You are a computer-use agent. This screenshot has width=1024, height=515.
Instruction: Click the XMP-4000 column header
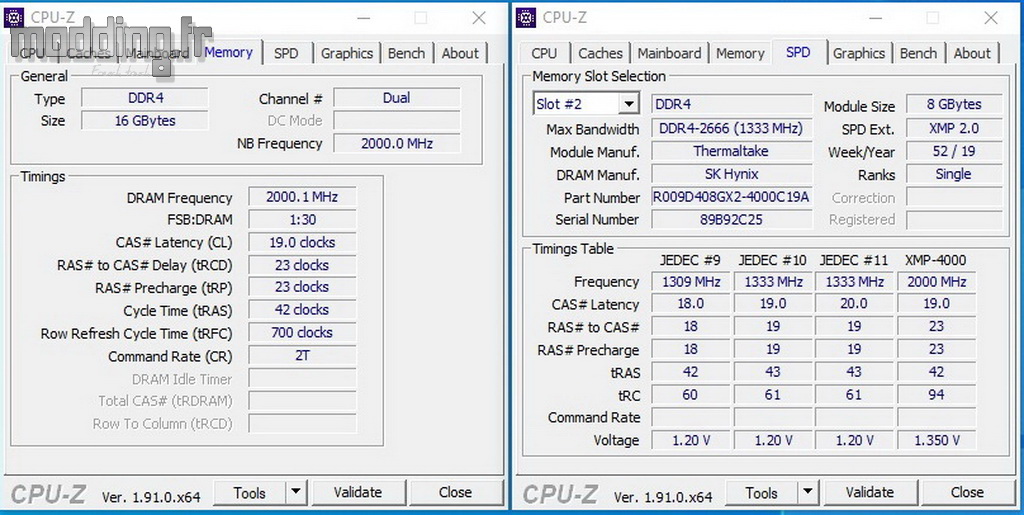click(x=935, y=260)
